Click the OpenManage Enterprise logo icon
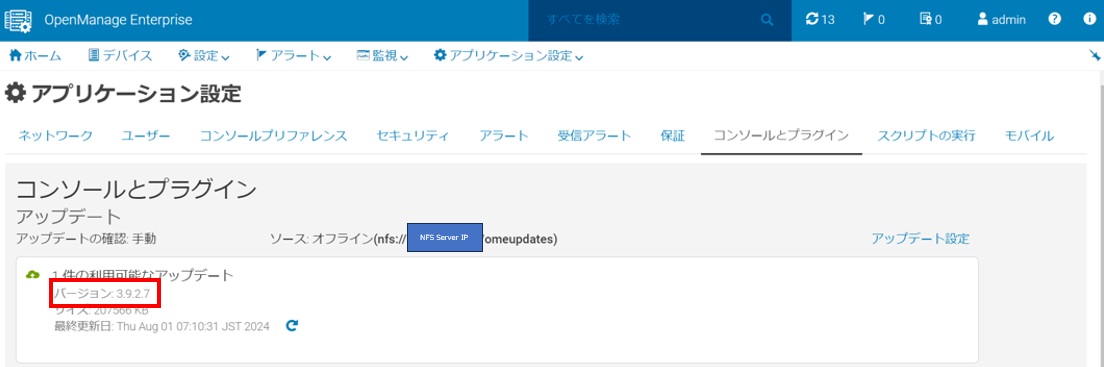Image resolution: width=1104 pixels, height=367 pixels. [18, 20]
